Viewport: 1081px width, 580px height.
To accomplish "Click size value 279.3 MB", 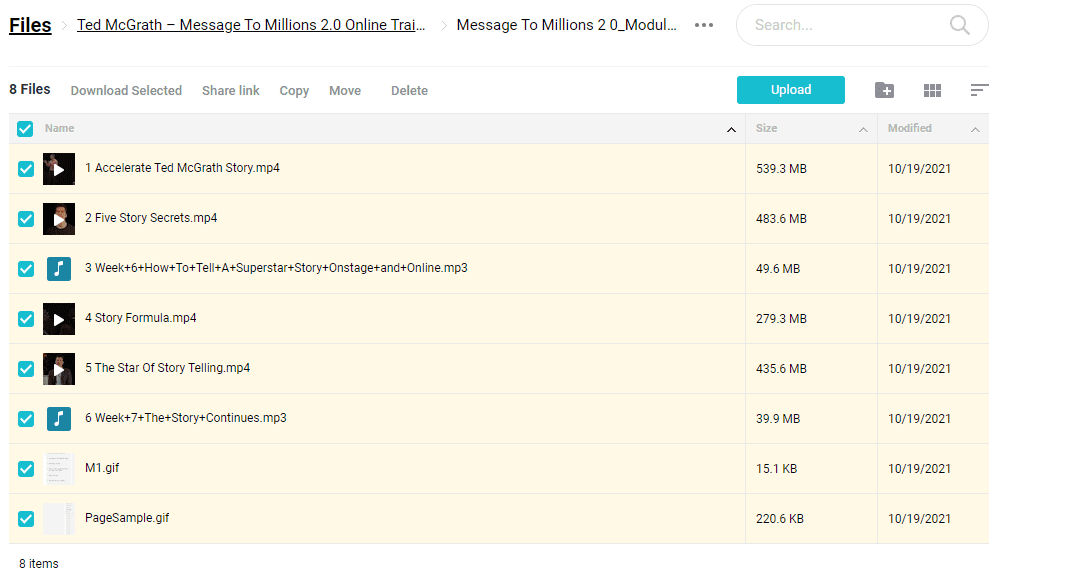I will point(781,319).
